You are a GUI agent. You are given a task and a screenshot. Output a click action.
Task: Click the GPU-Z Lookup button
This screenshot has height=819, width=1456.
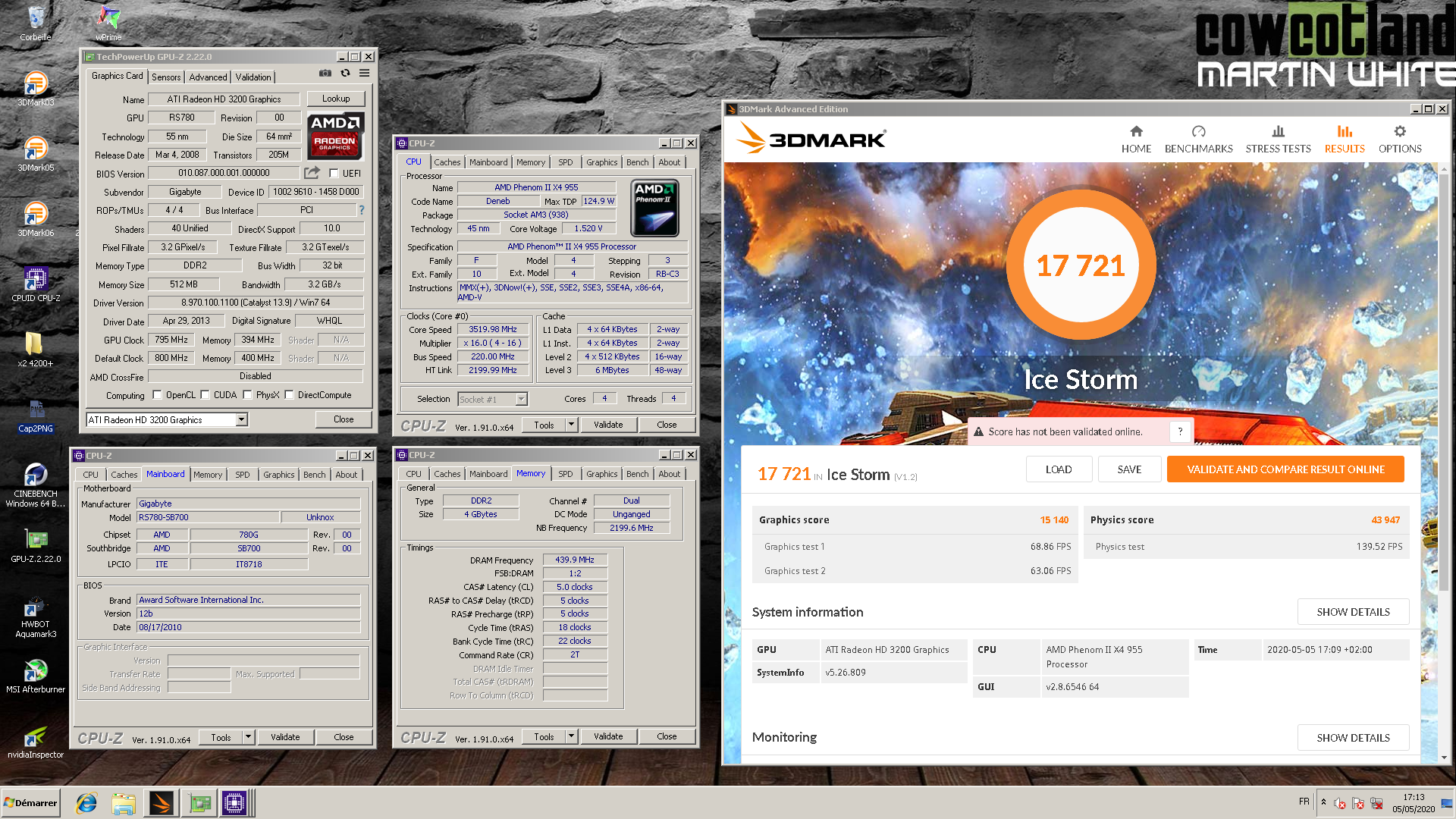pos(336,99)
